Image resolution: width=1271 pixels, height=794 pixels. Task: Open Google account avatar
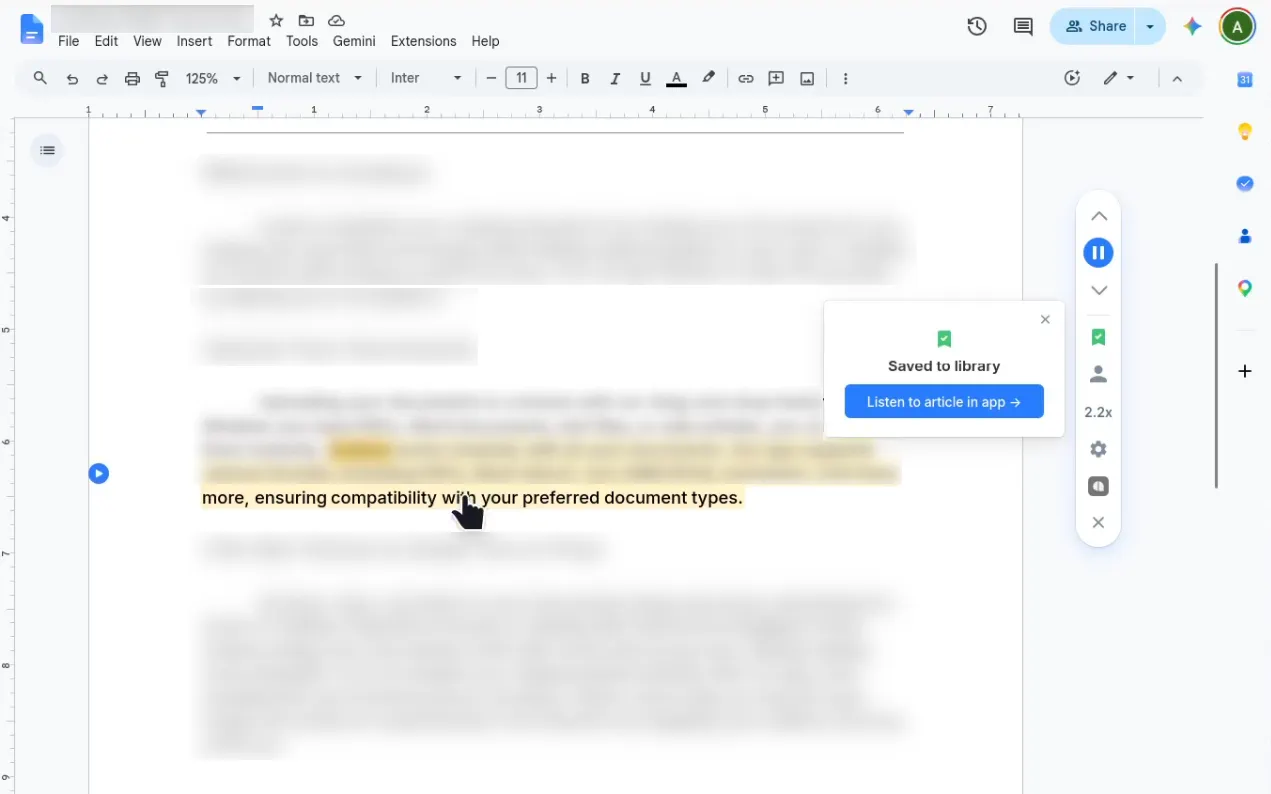1237,27
